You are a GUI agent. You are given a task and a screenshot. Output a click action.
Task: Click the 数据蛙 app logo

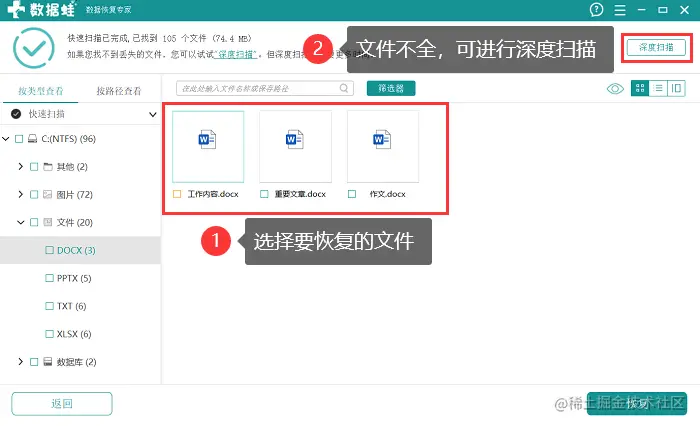41,9
